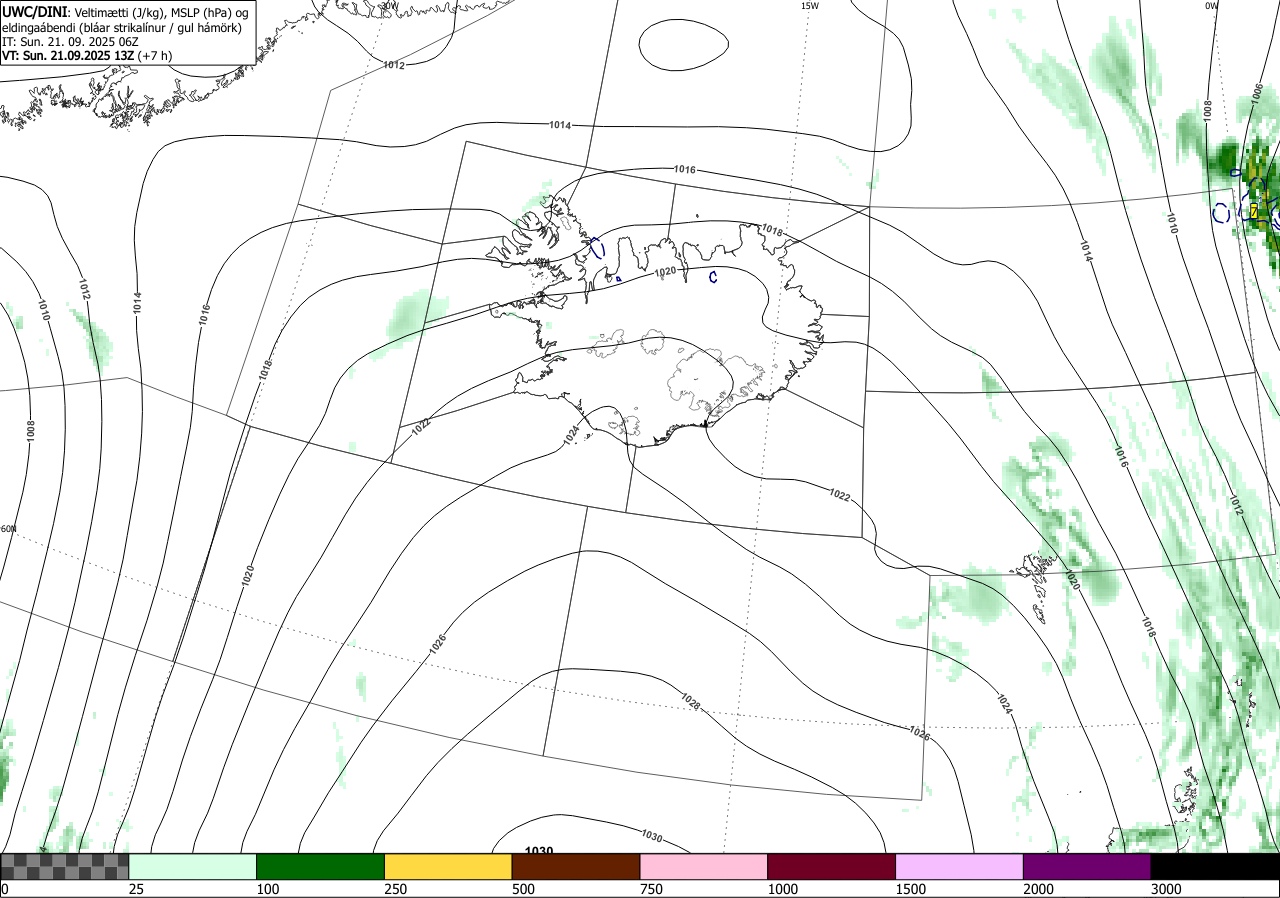Select the brown 500–750 legend swatch
This screenshot has height=898, width=1280.
tap(576, 866)
